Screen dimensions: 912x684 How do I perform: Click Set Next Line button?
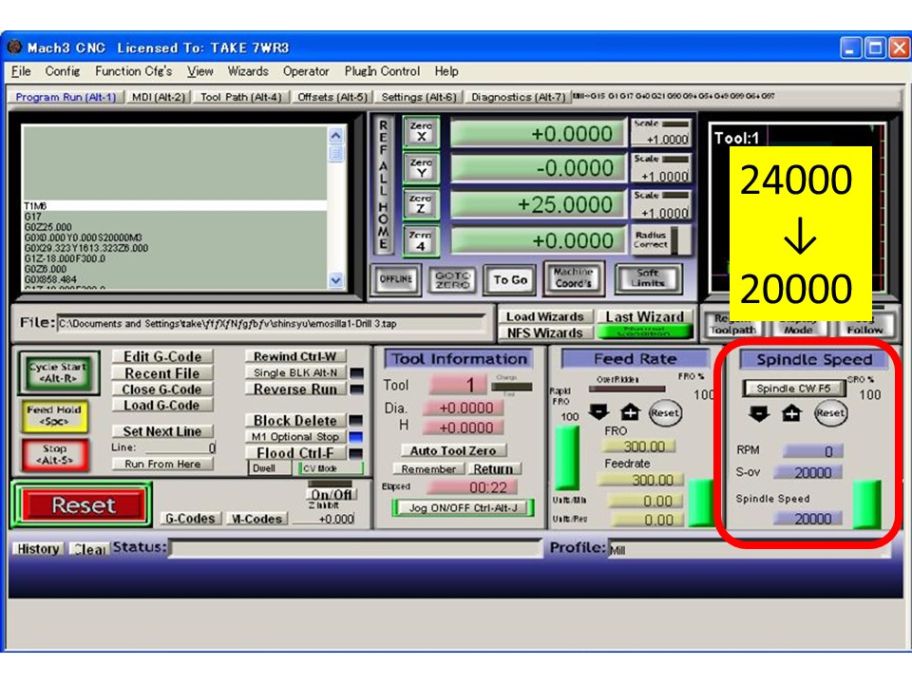[162, 431]
